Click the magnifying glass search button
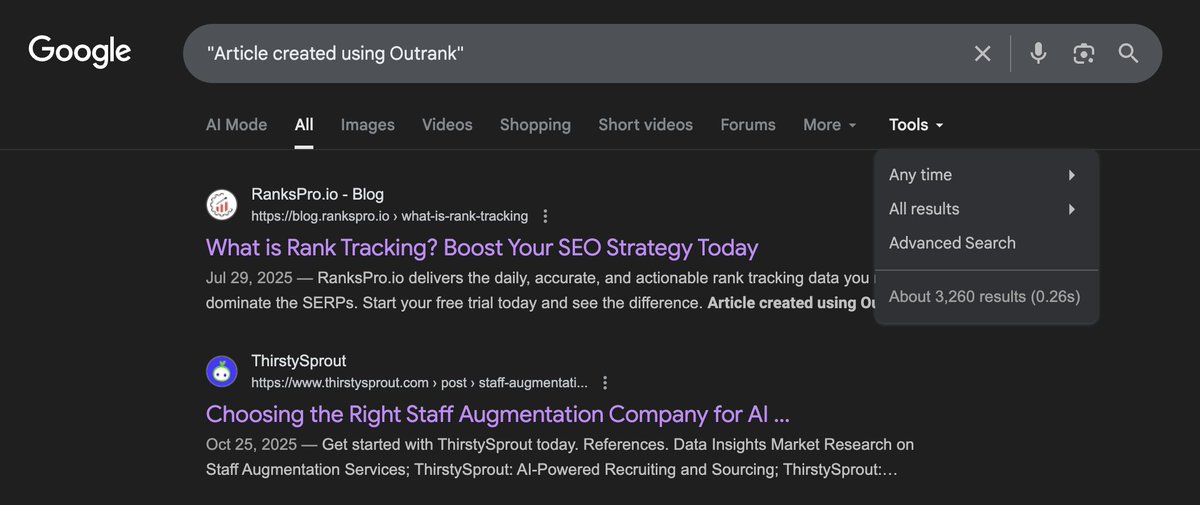1200x505 pixels. (1129, 53)
